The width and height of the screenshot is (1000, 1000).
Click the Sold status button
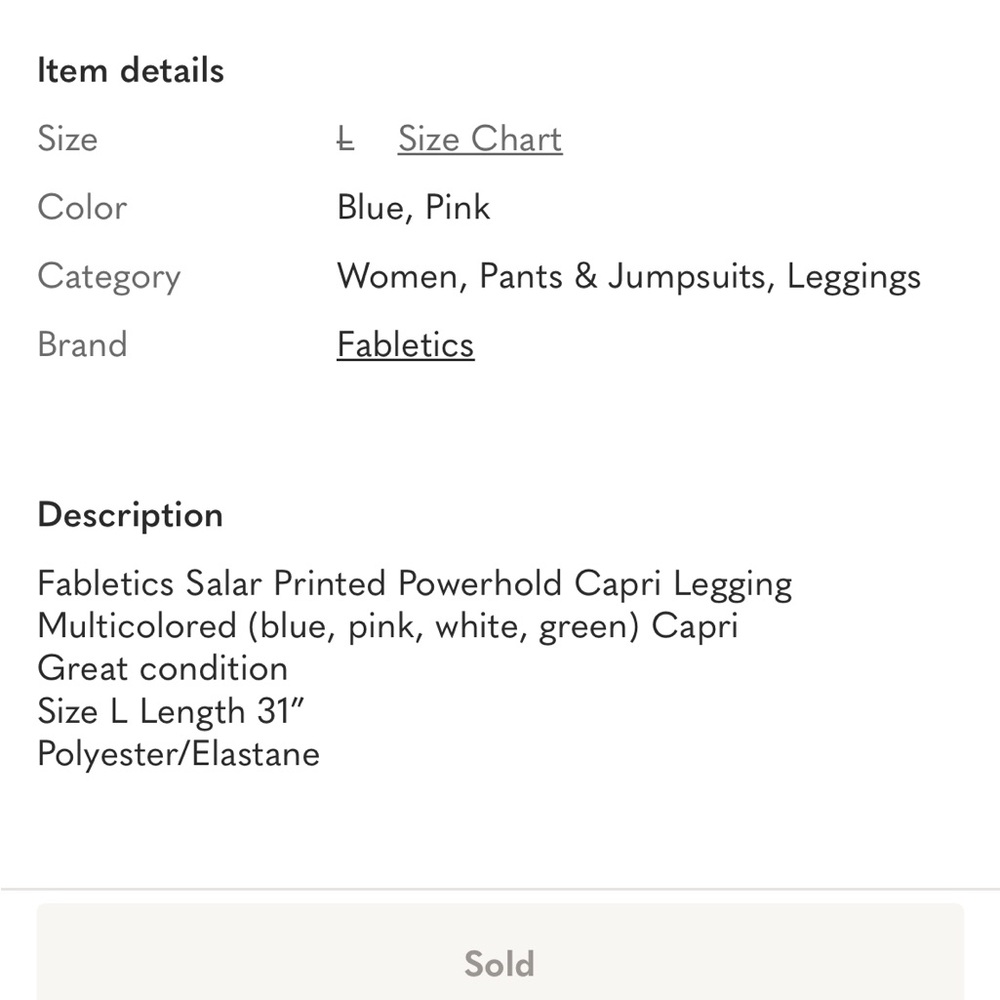coord(499,963)
